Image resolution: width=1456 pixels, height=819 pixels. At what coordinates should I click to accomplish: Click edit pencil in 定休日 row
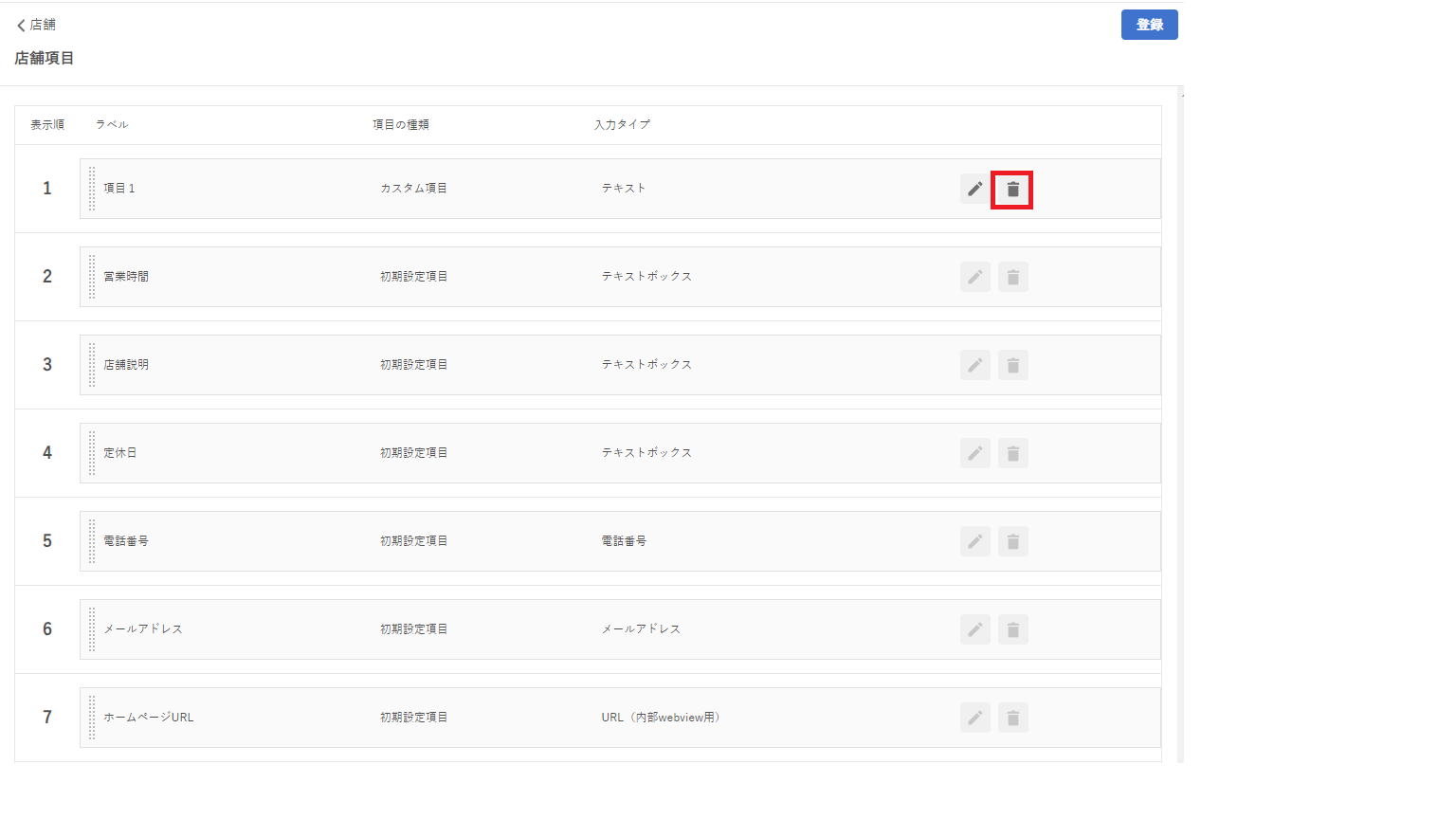coord(974,453)
